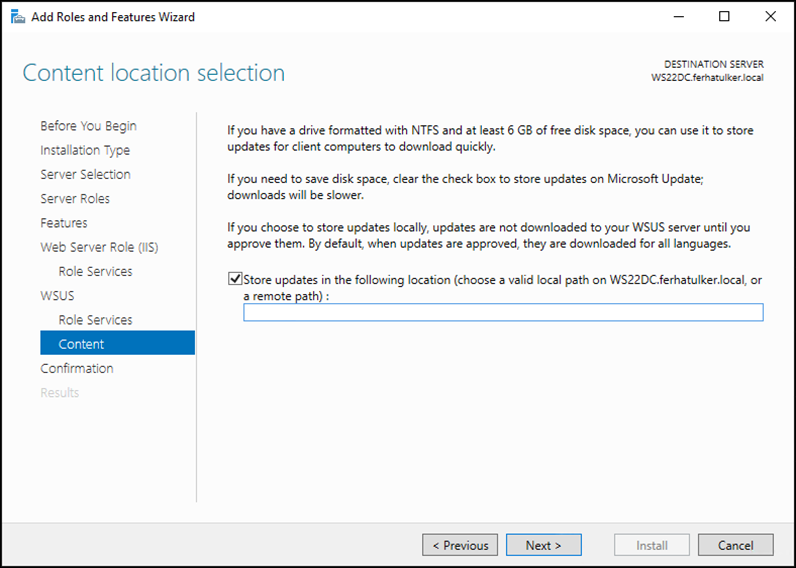Viewport: 796px width, 568px height.
Task: Select Server Selection in sidebar
Action: (x=85, y=174)
